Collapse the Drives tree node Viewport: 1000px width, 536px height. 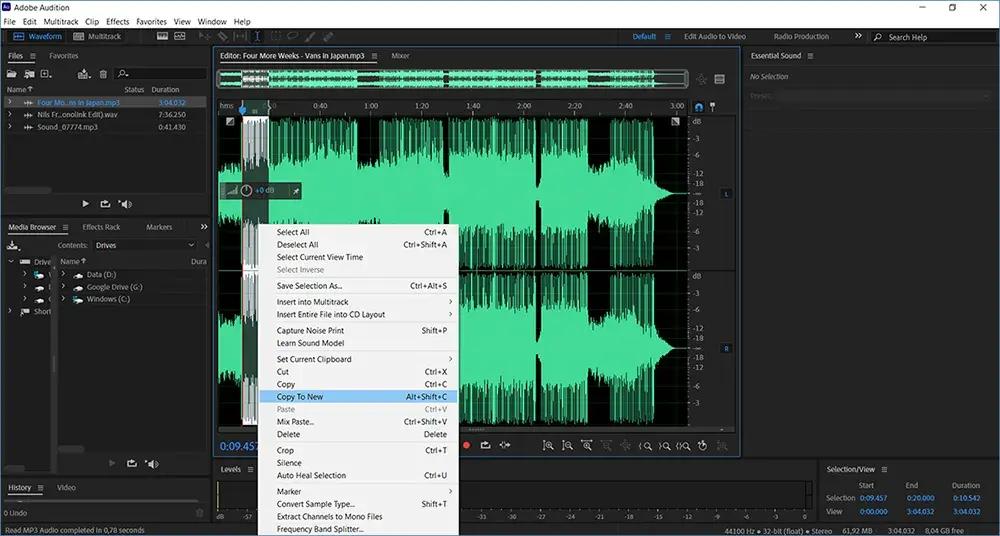[10, 262]
